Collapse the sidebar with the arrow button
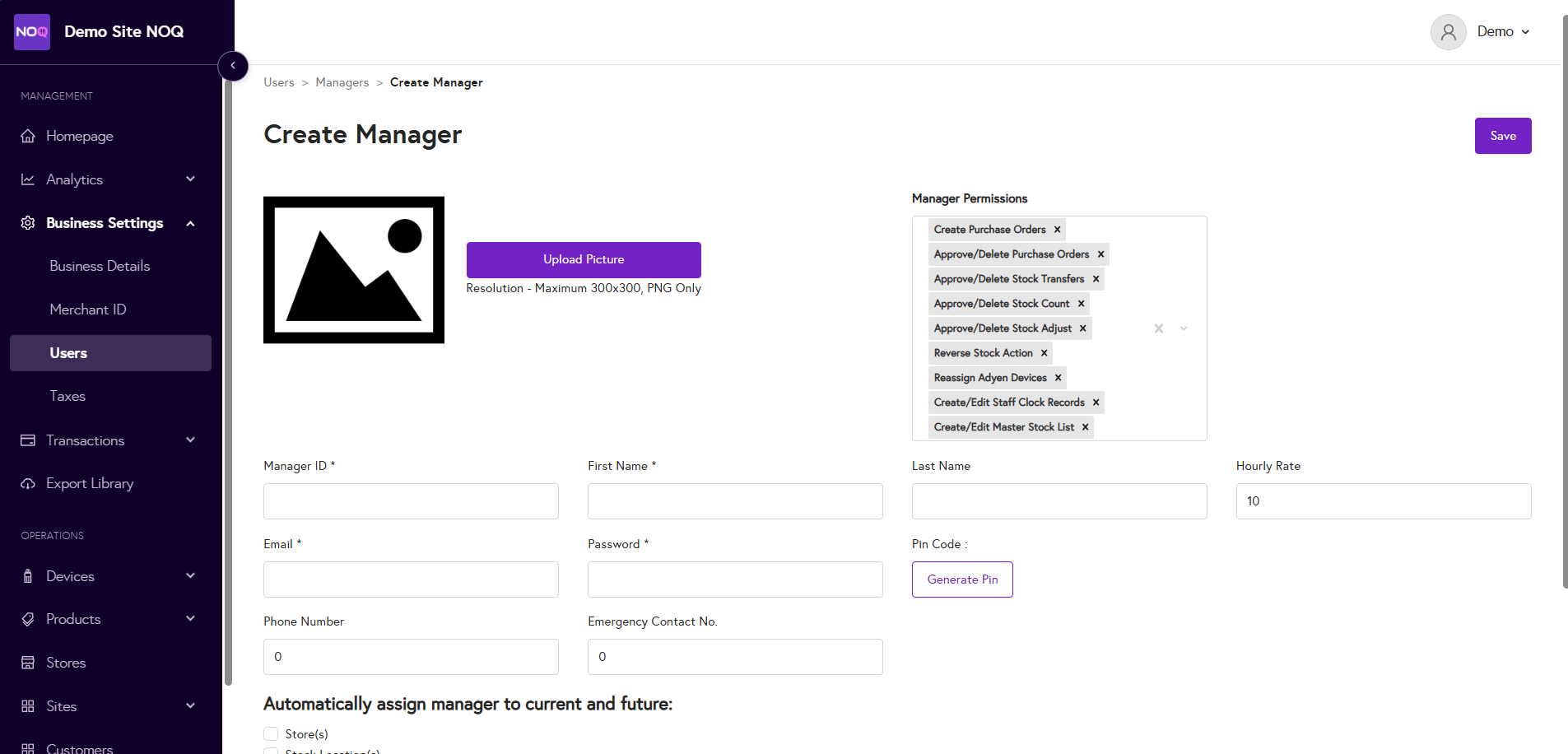The image size is (1568, 754). 233,66
